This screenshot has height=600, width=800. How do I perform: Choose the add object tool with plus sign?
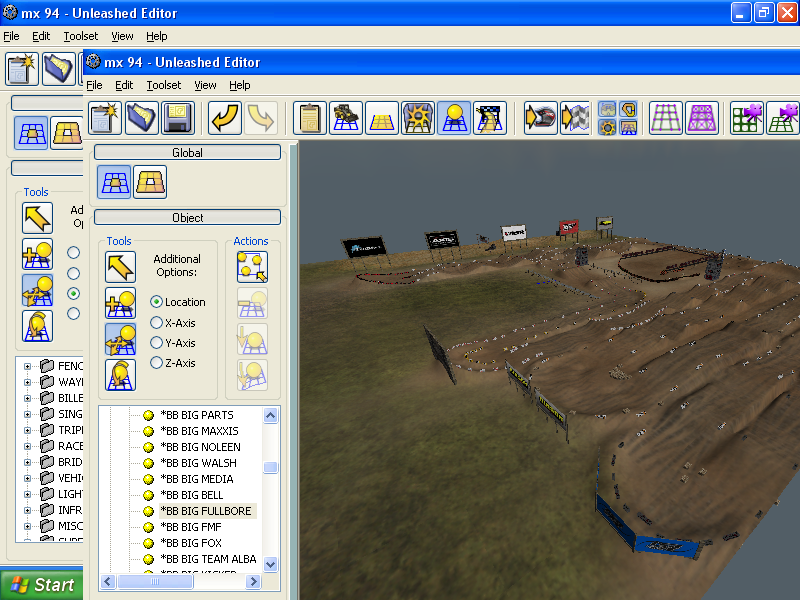pos(121,303)
